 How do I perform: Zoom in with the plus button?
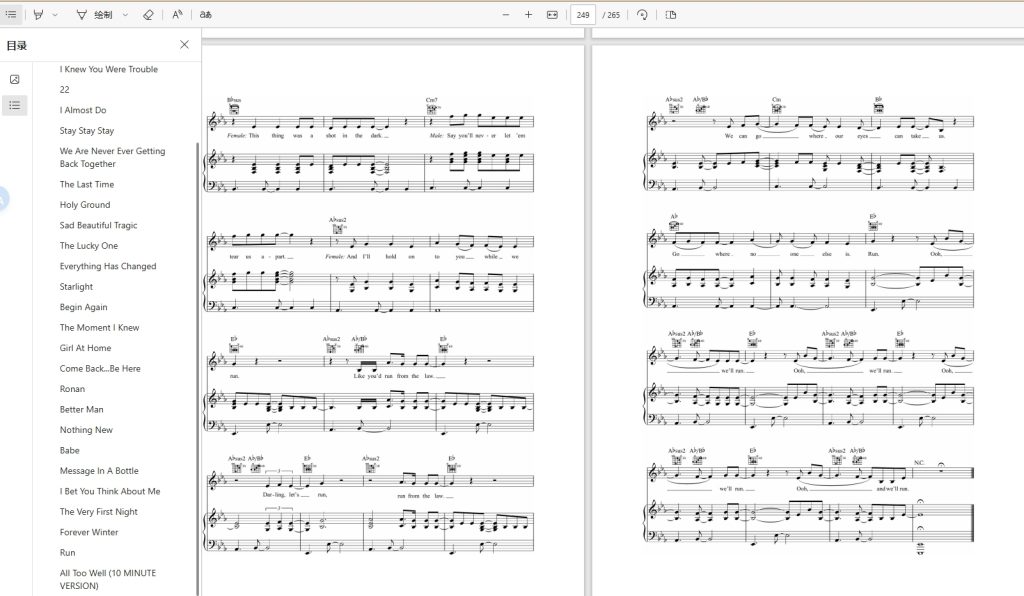(x=528, y=14)
